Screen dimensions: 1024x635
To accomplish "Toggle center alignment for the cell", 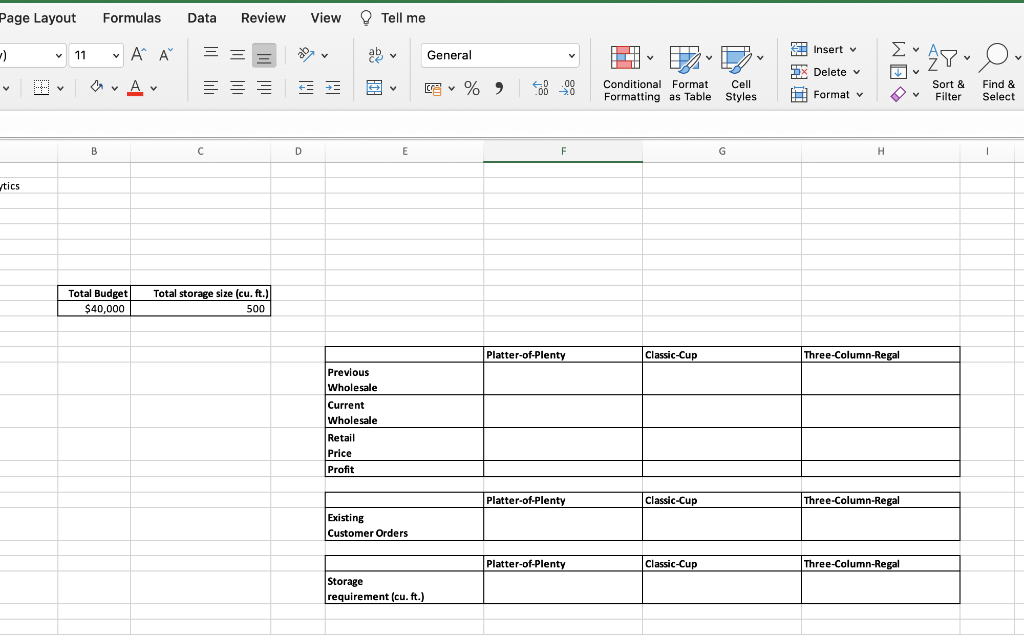I will [237, 88].
